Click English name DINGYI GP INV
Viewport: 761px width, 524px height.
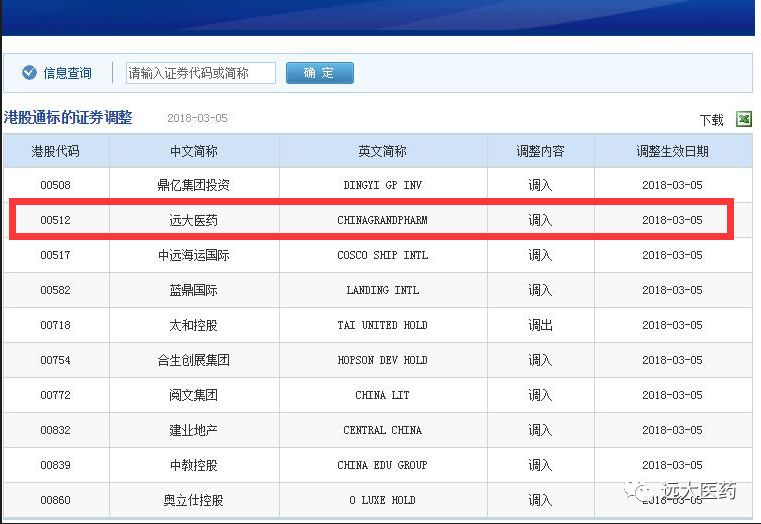pyautogui.click(x=382, y=185)
